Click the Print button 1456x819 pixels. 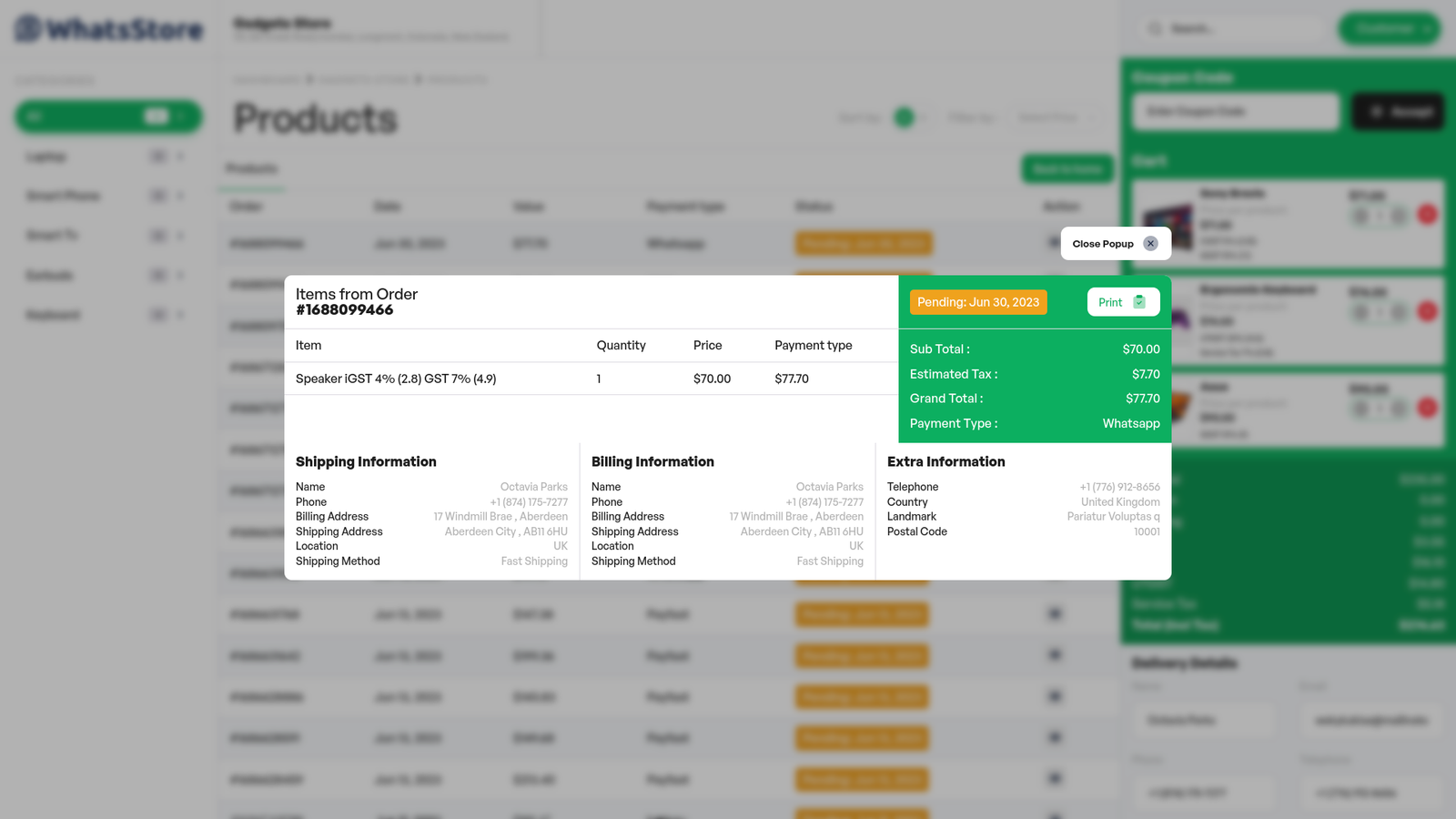click(x=1122, y=302)
